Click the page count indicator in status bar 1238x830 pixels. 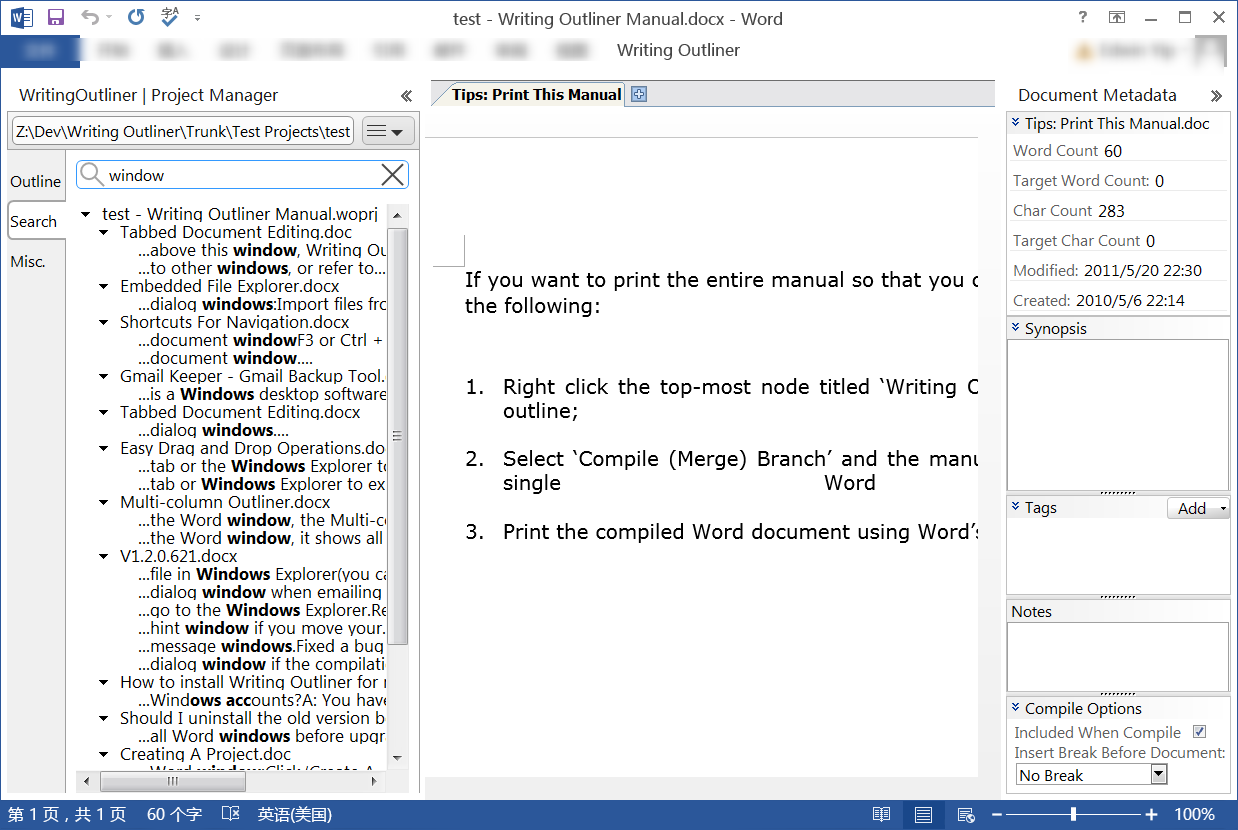[x=67, y=815]
